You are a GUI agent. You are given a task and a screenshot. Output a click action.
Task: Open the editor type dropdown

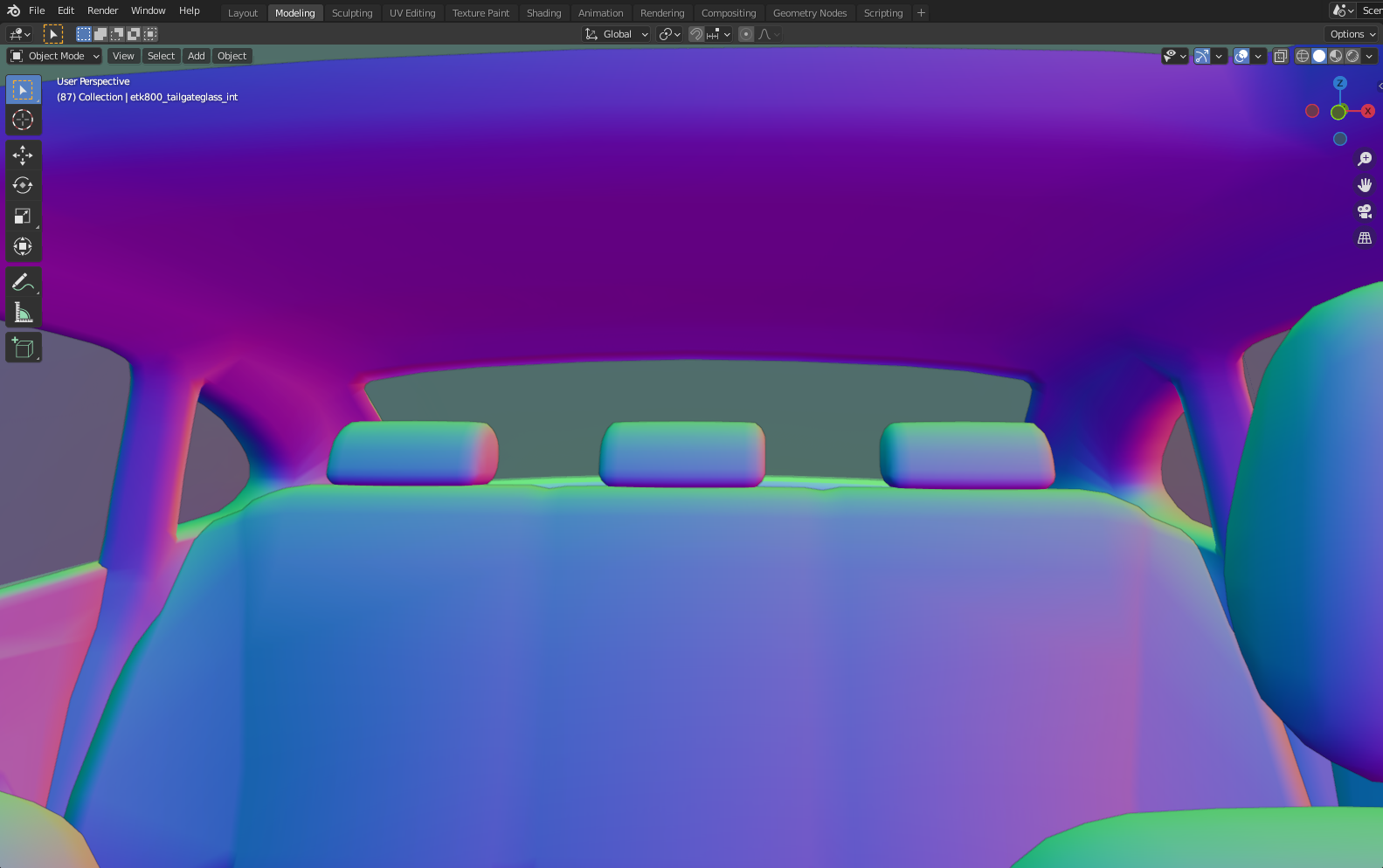click(x=19, y=34)
